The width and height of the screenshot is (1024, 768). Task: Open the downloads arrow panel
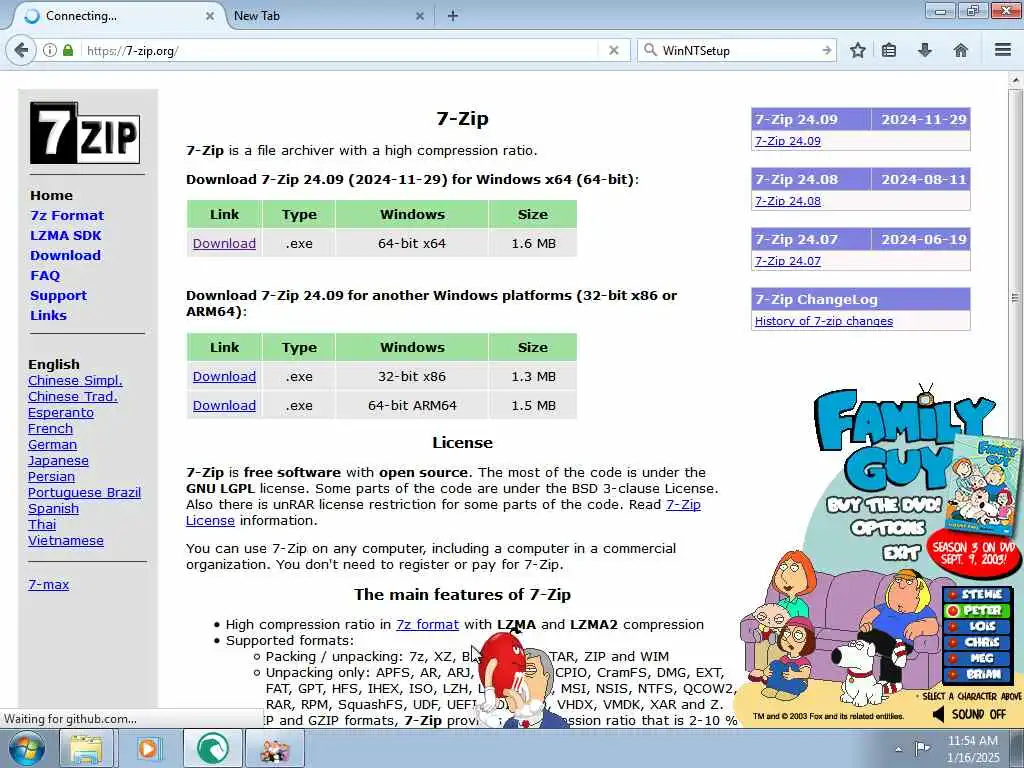point(925,50)
